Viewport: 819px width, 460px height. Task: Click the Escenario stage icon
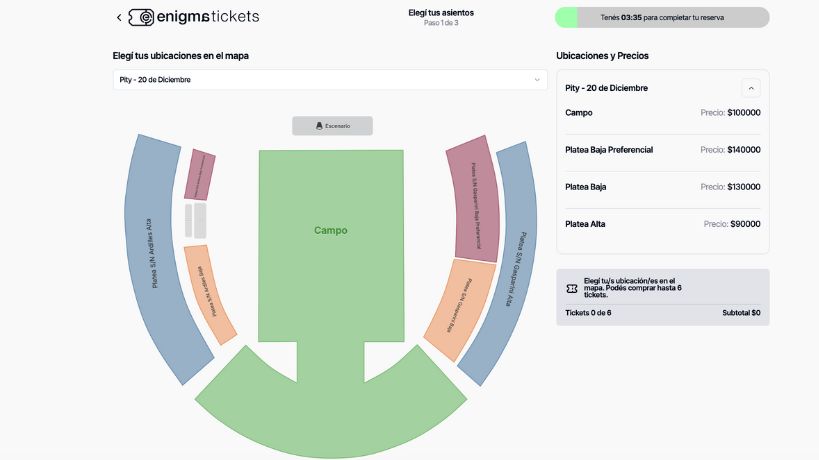pos(319,126)
